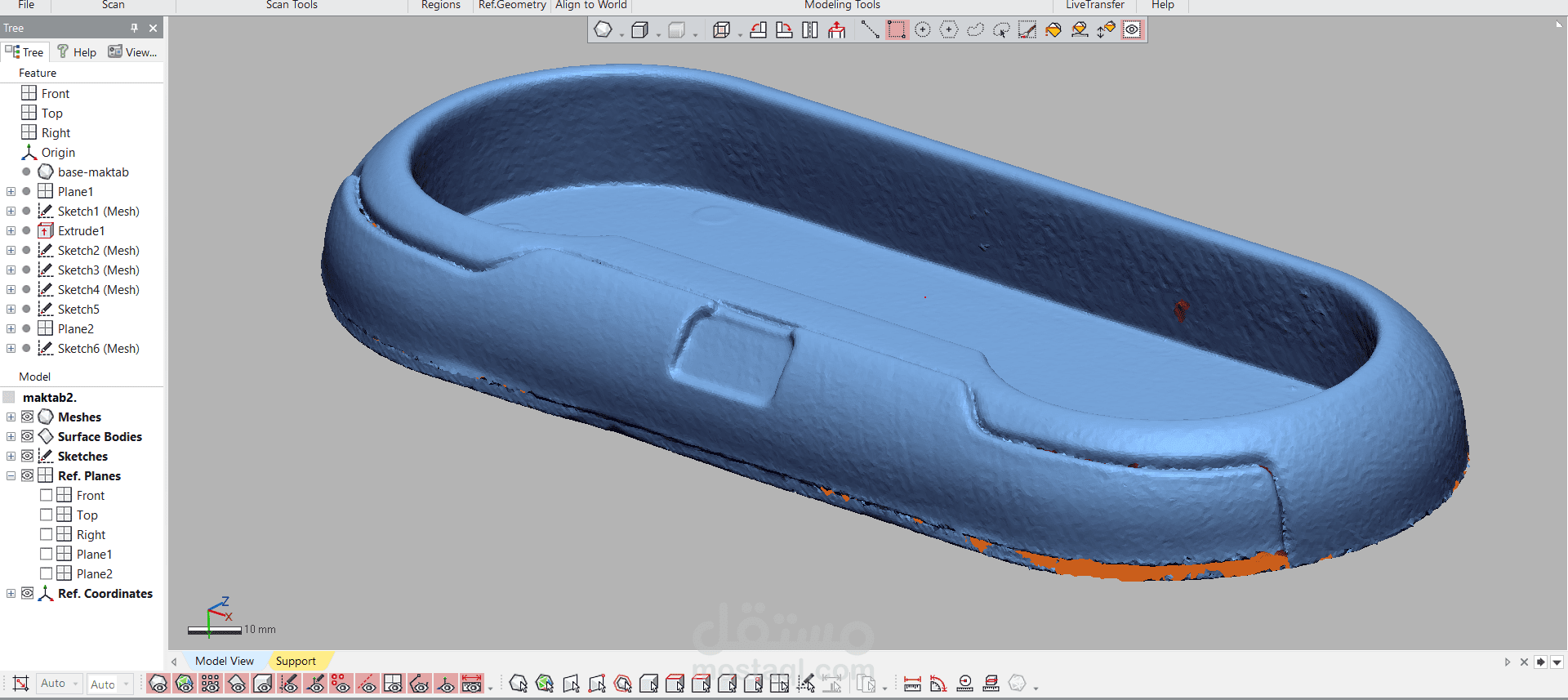
Task: Select Sketch5 in the feature tree
Action: click(x=78, y=309)
